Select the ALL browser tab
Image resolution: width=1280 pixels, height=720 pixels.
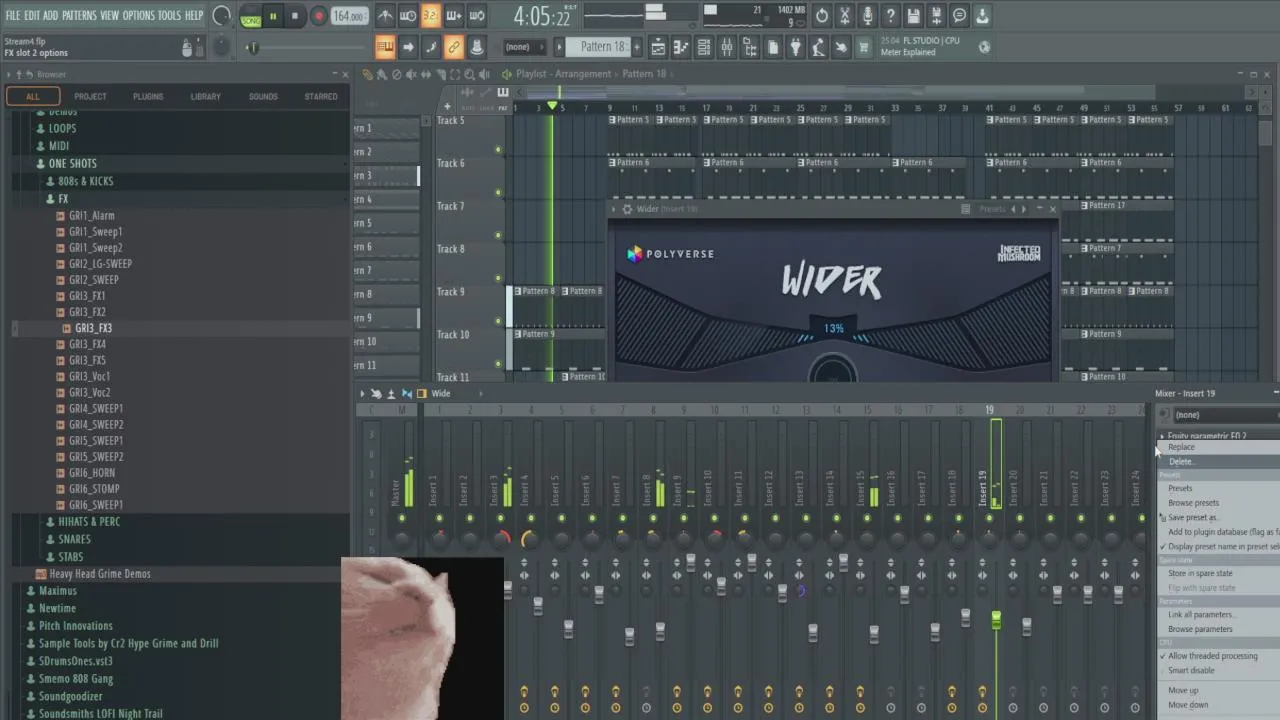(32, 96)
